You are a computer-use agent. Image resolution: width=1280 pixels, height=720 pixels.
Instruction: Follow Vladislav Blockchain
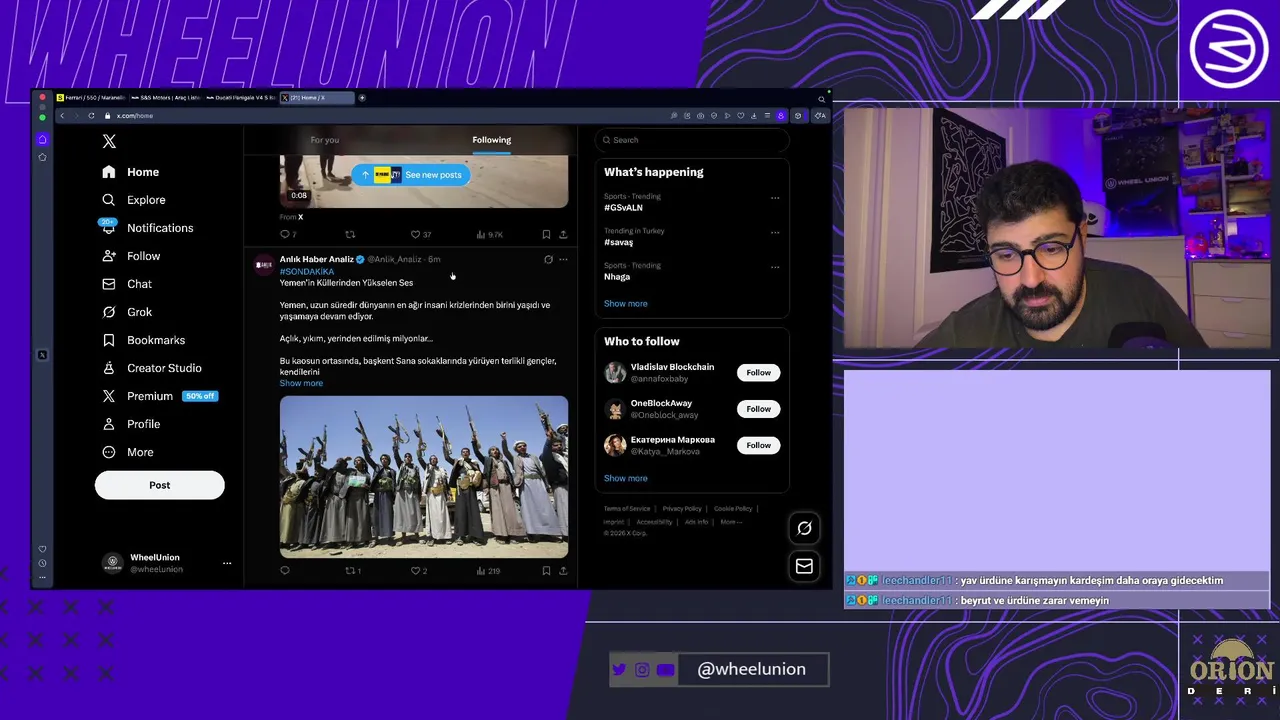[x=759, y=372]
